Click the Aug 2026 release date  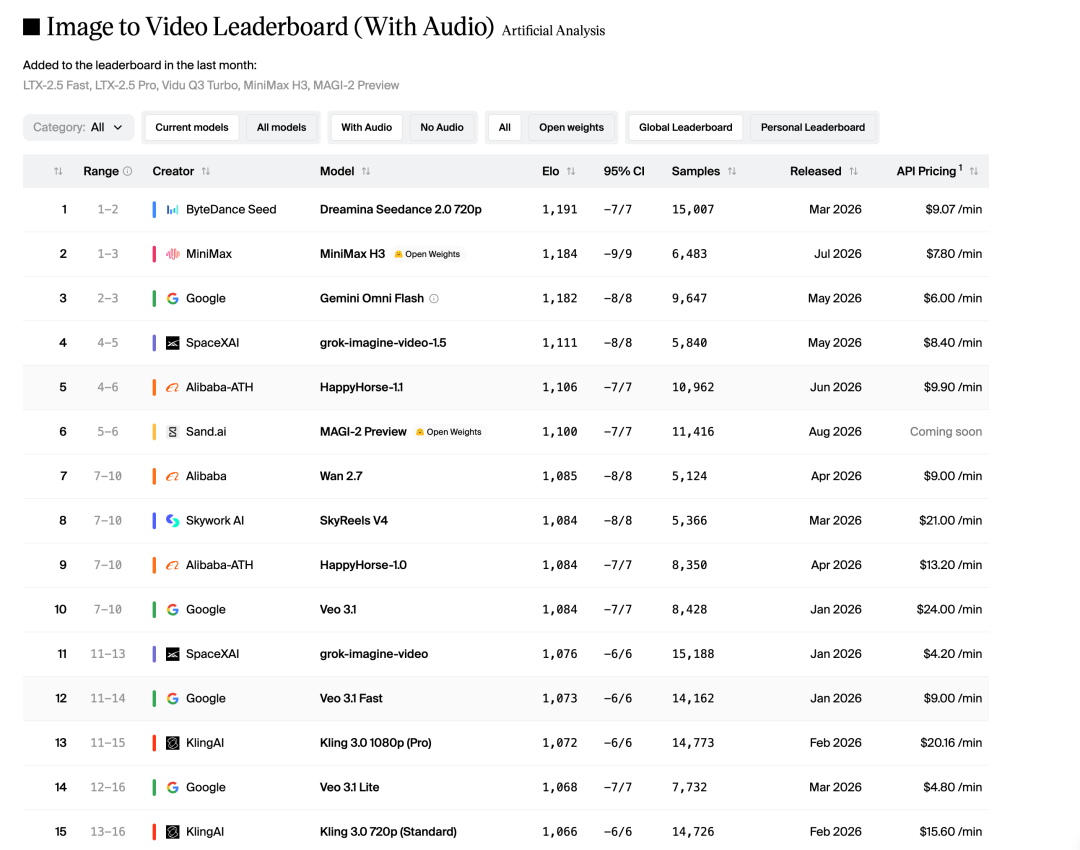[x=835, y=432]
